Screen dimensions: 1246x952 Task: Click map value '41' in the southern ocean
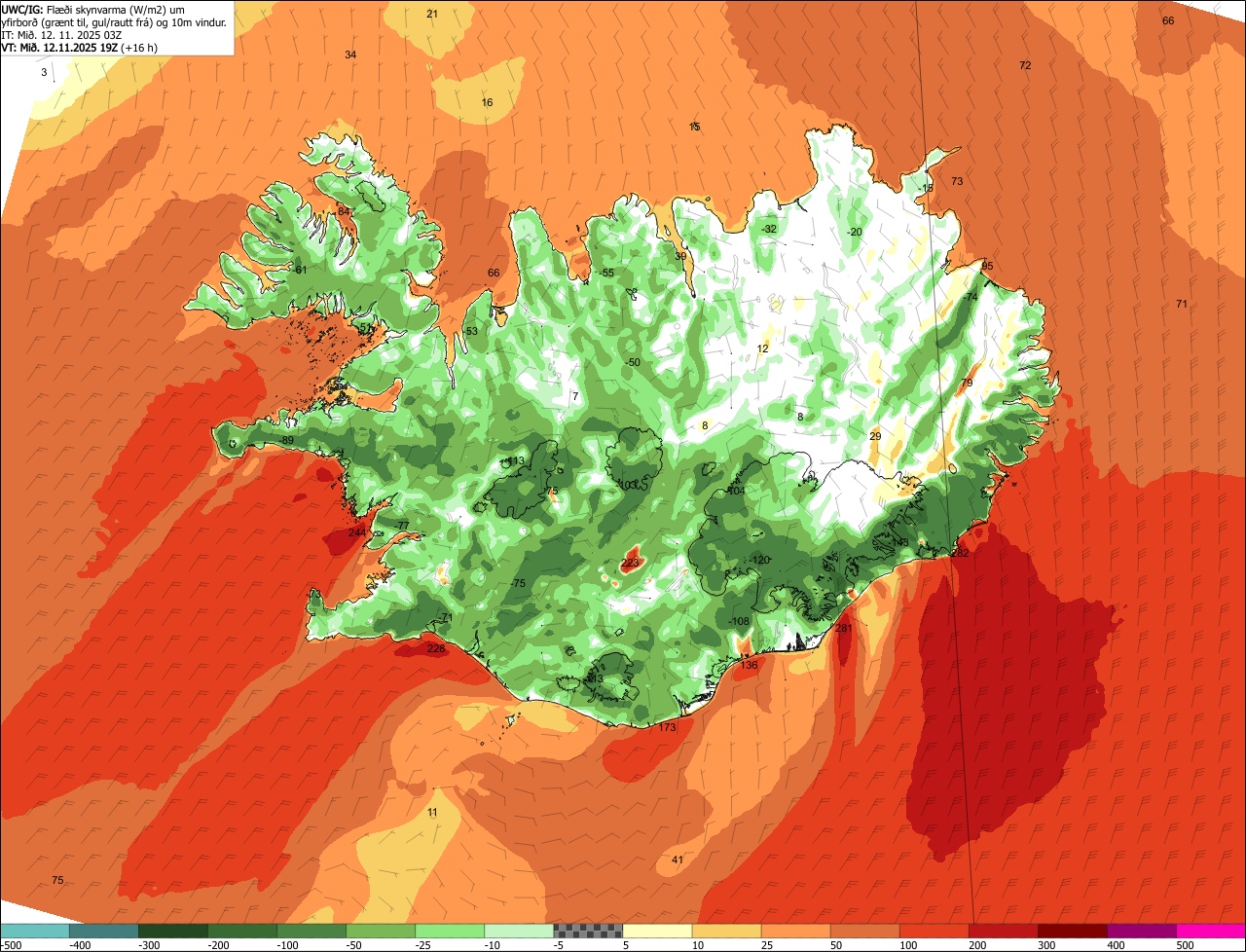point(678,860)
